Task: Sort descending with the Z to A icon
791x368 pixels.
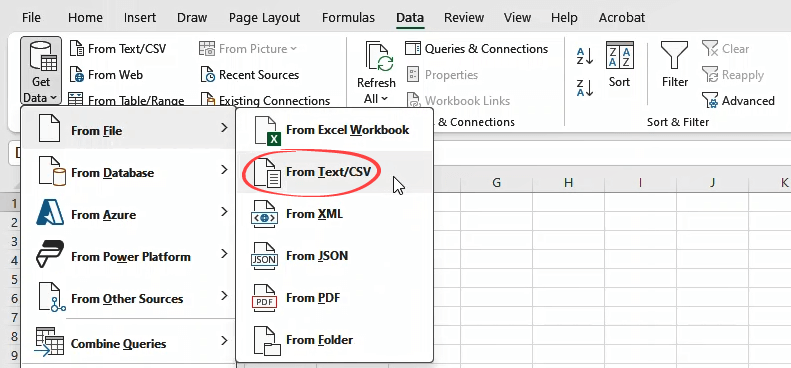Action: click(585, 87)
